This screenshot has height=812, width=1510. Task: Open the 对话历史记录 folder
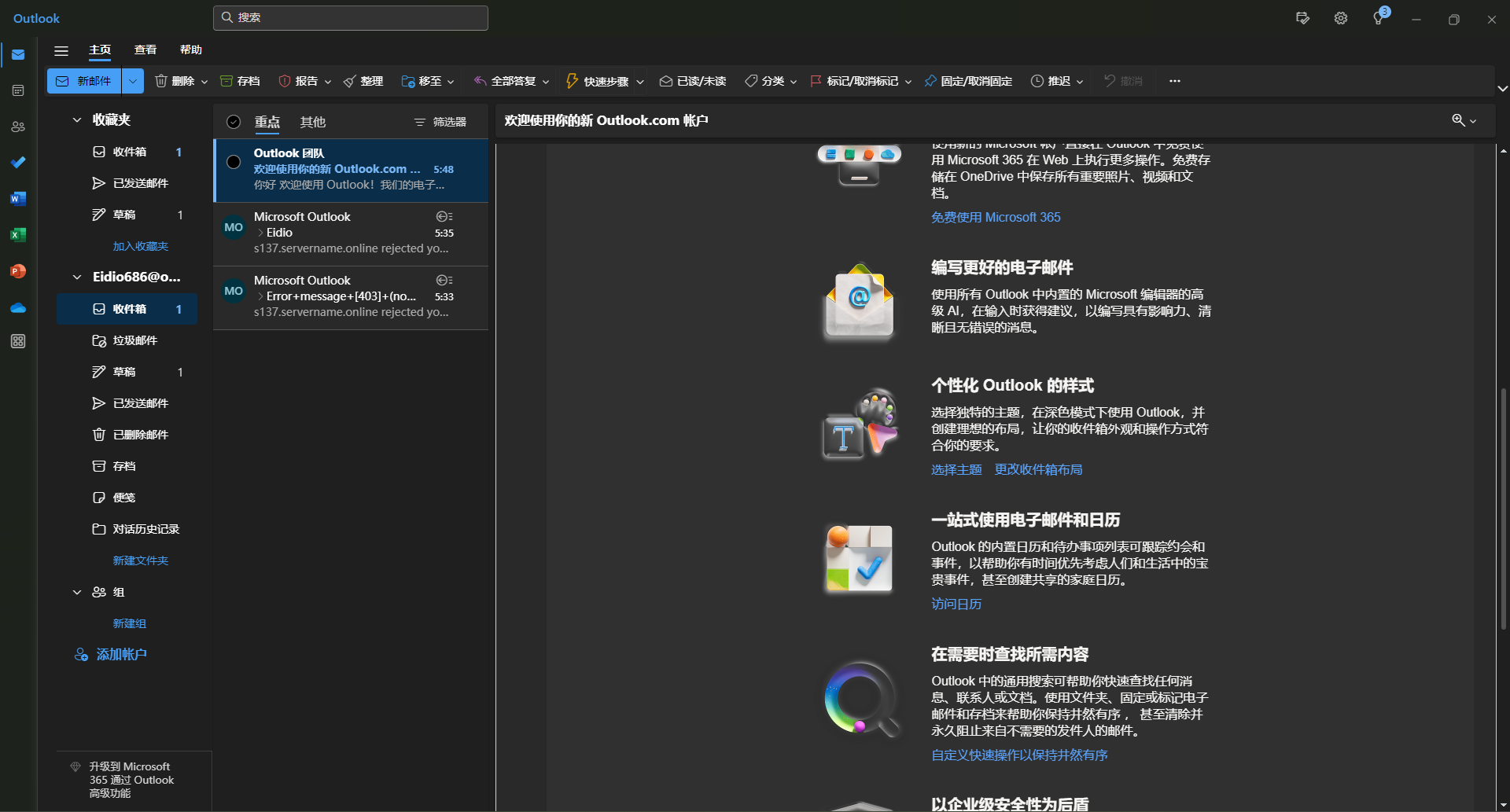pos(127,529)
